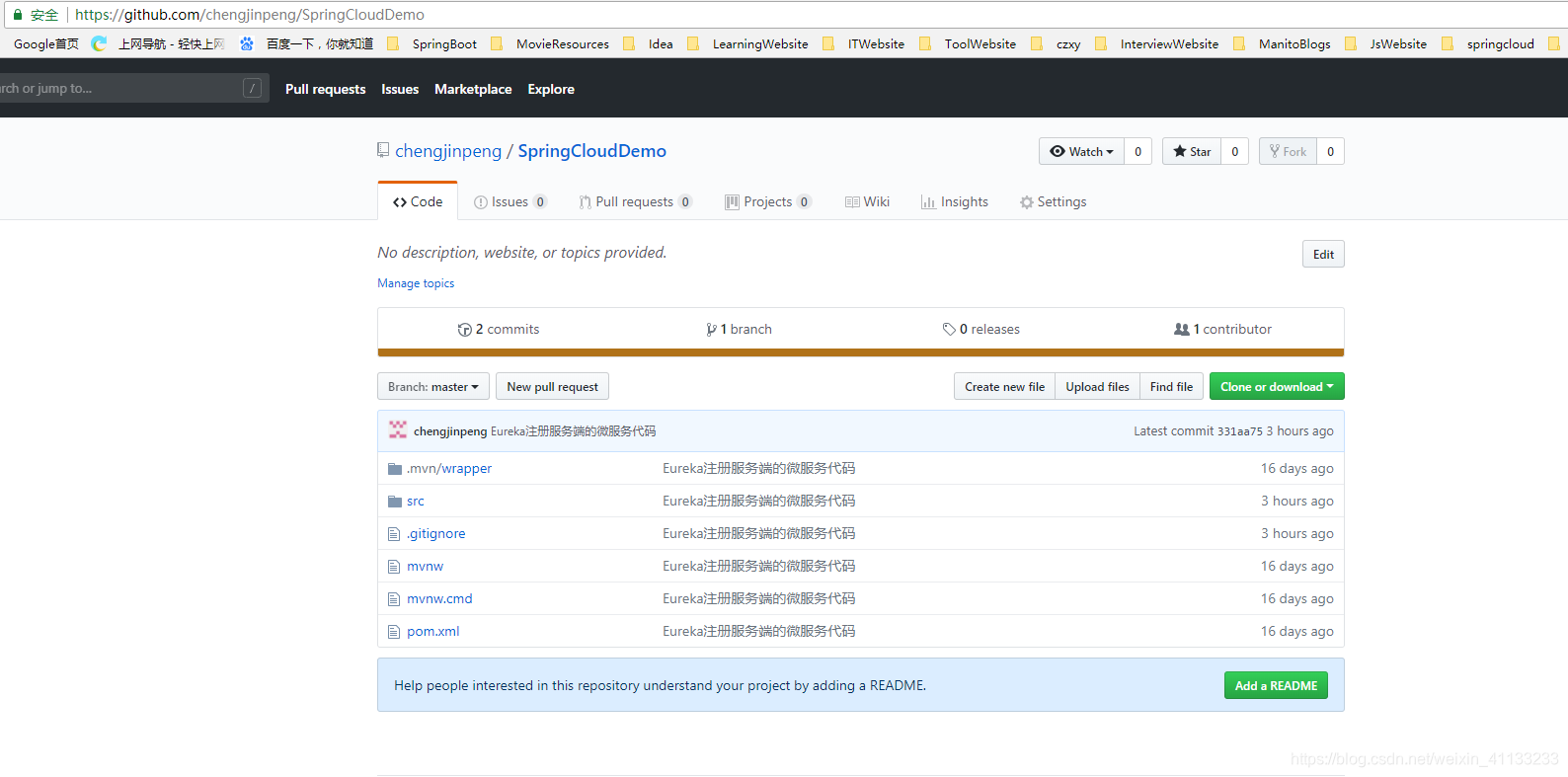Image resolution: width=1568 pixels, height=777 pixels.
Task: Click the file icon for .gitignore
Action: pyautogui.click(x=394, y=534)
